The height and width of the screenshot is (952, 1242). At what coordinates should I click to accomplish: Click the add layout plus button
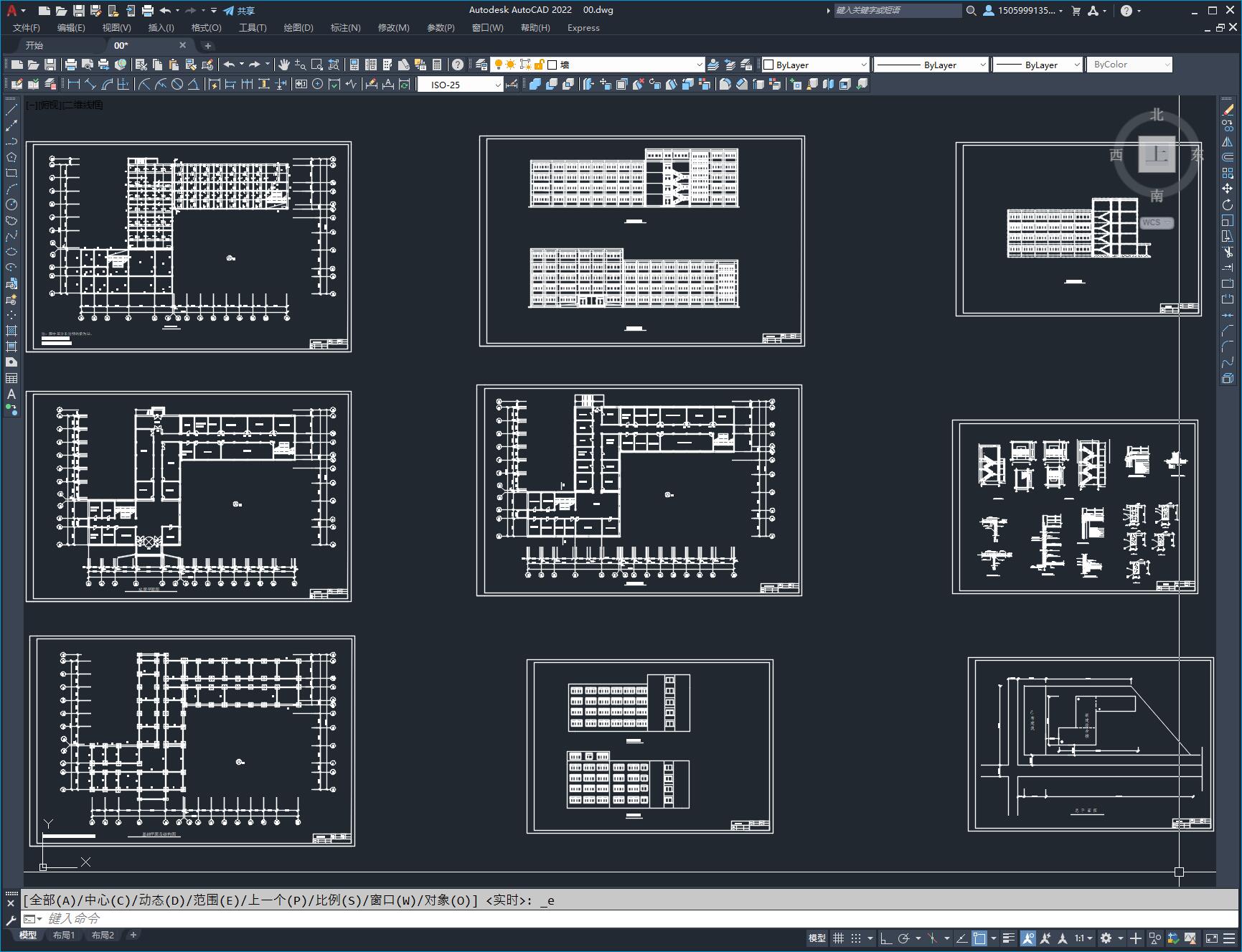133,935
